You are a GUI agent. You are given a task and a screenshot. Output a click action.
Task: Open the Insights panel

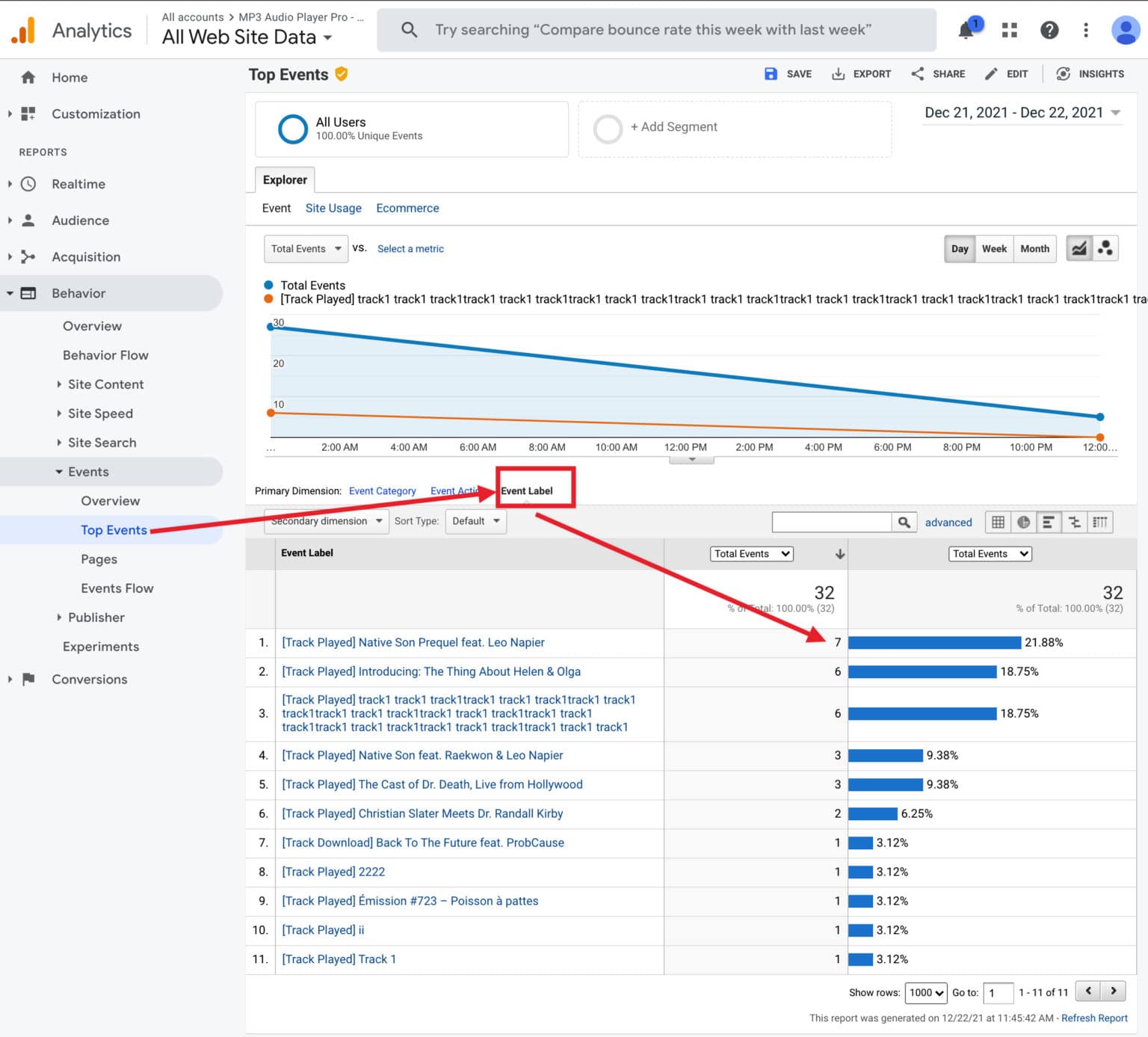pos(1090,73)
